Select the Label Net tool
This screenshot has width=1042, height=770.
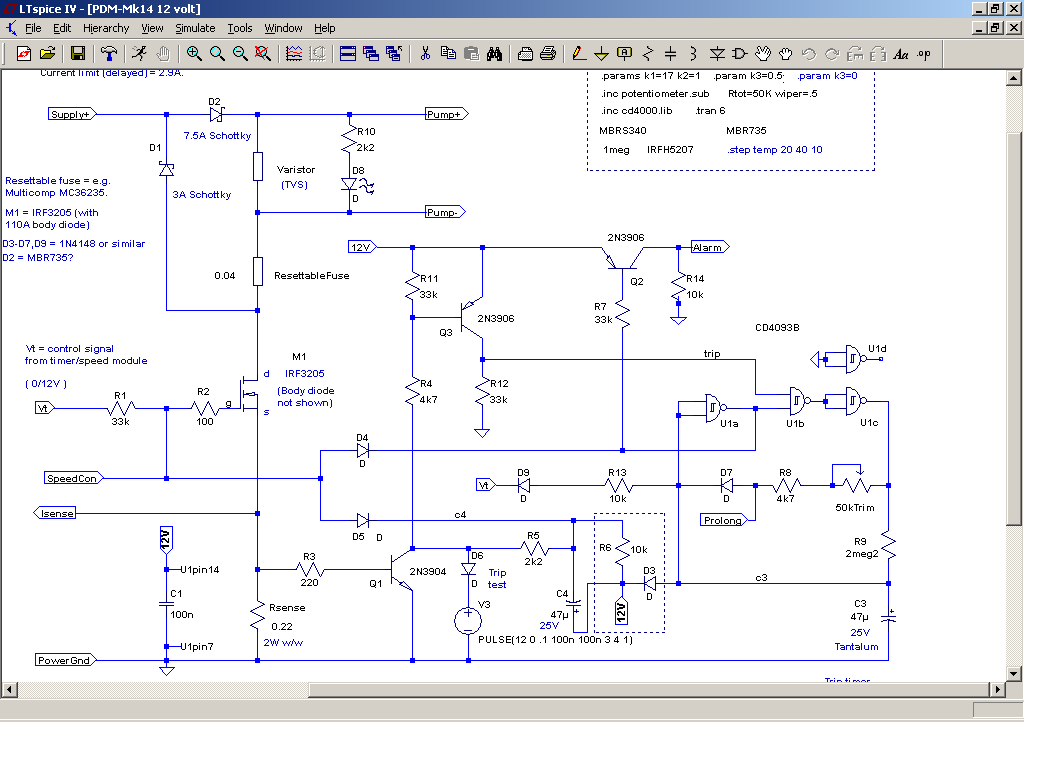(625, 54)
